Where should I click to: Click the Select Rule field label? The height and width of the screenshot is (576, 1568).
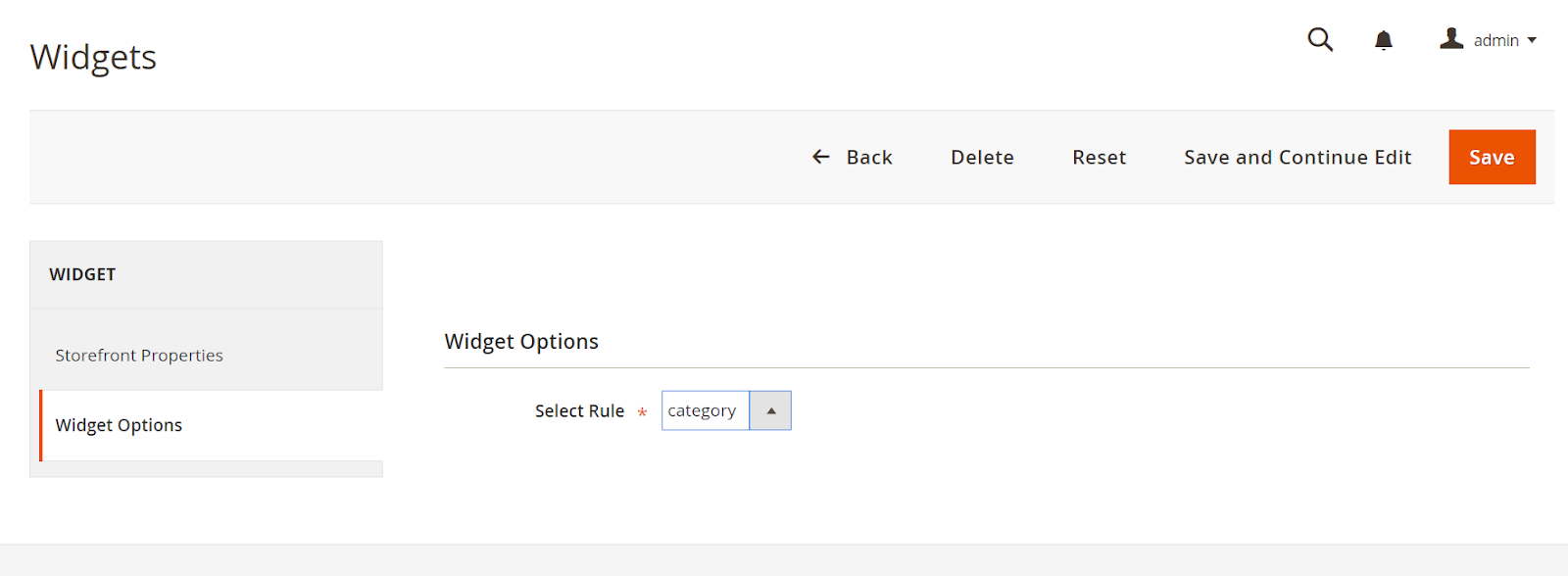click(579, 411)
